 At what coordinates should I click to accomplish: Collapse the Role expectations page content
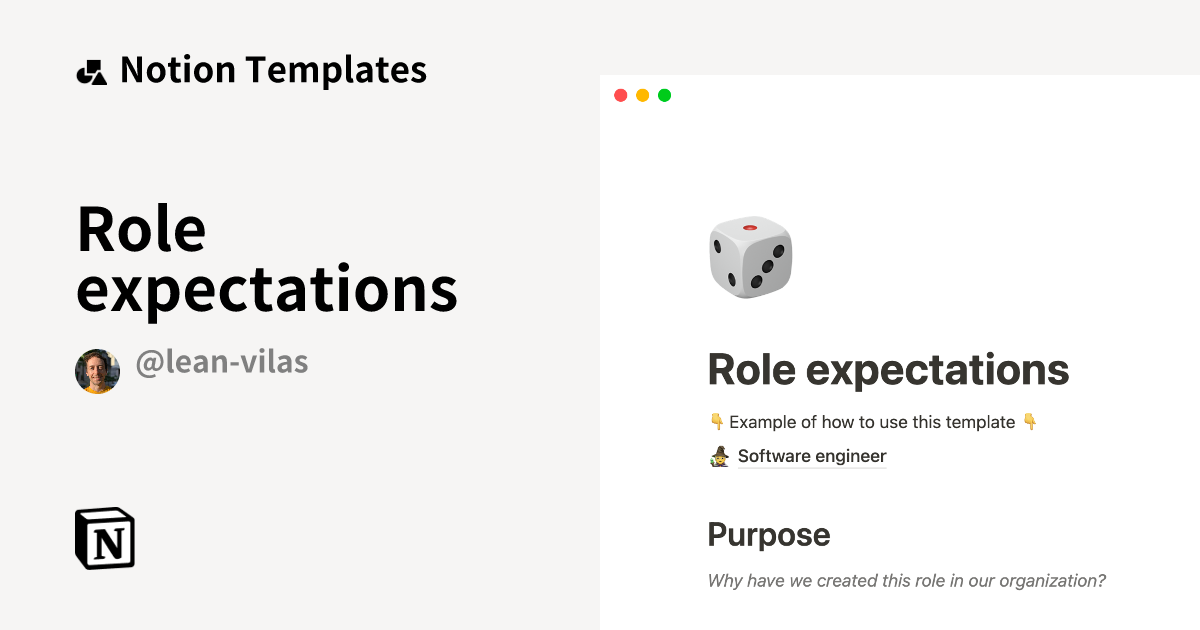(x=888, y=369)
